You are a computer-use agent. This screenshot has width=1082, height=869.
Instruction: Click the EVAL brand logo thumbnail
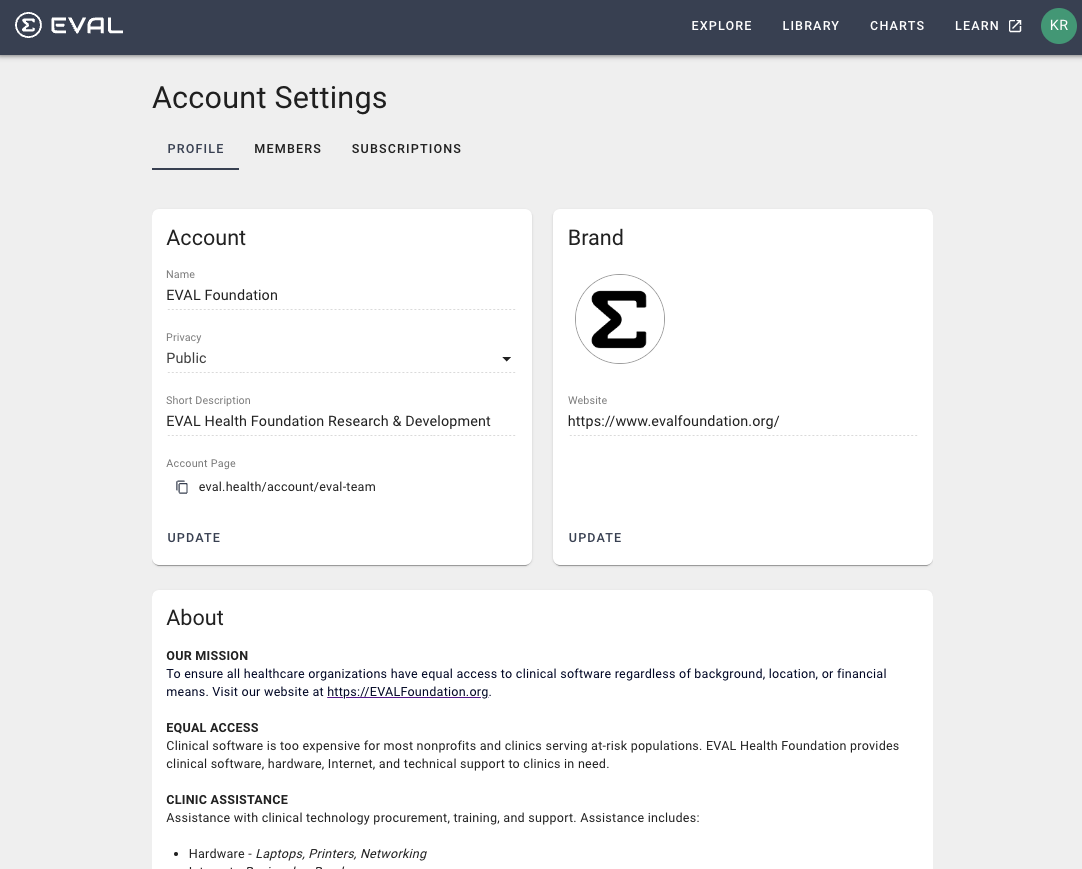tap(620, 318)
